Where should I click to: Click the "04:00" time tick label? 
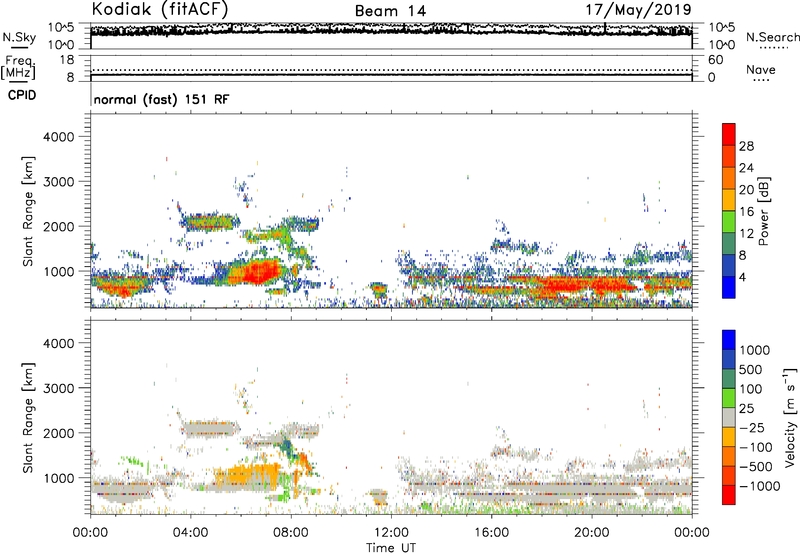(190, 533)
